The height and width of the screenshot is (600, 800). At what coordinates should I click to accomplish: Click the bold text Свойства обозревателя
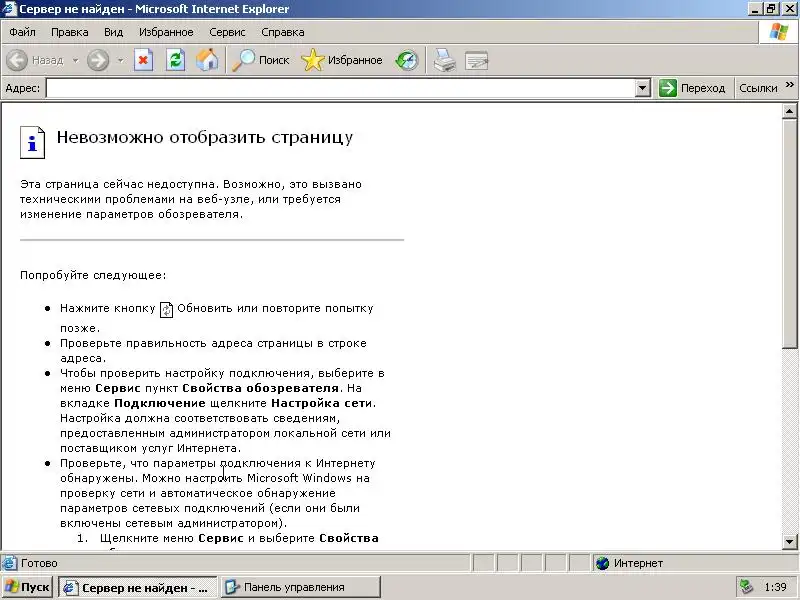[x=260, y=388]
